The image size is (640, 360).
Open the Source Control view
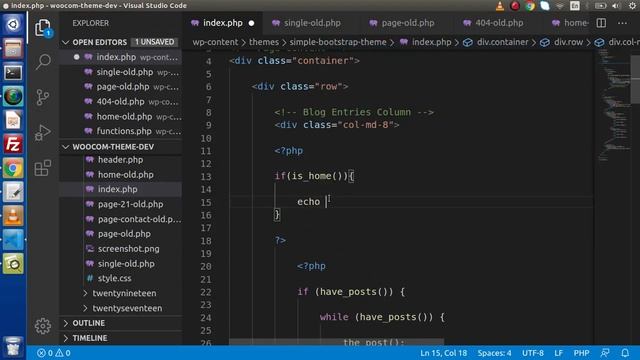(42, 97)
